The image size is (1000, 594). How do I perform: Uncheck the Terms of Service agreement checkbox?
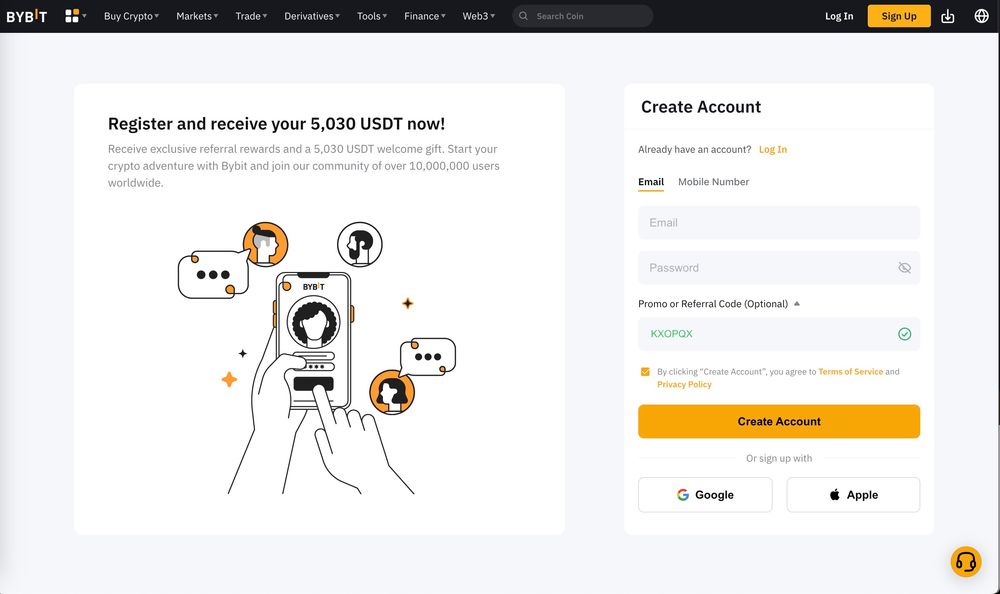[x=644, y=370]
